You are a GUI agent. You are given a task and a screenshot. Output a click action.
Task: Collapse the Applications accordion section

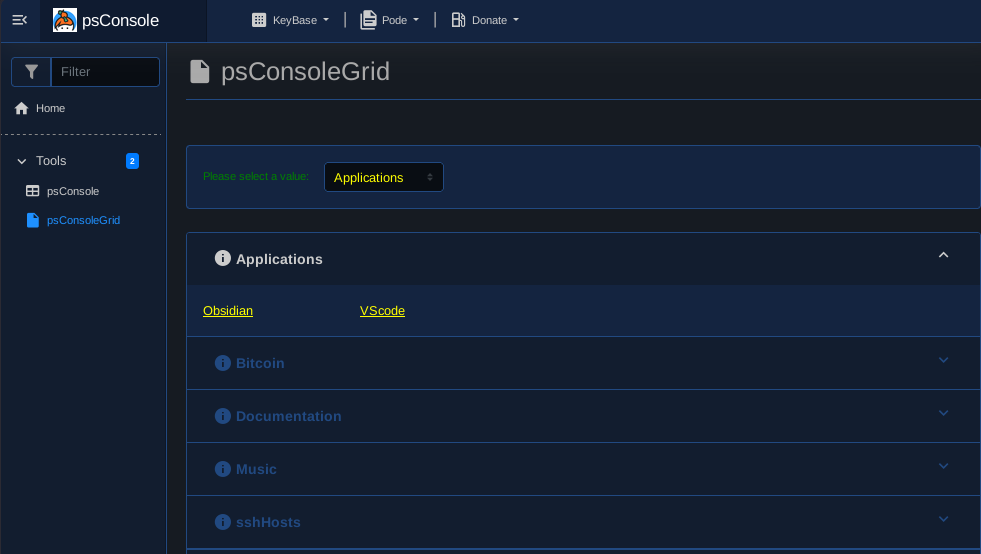[x=942, y=256]
